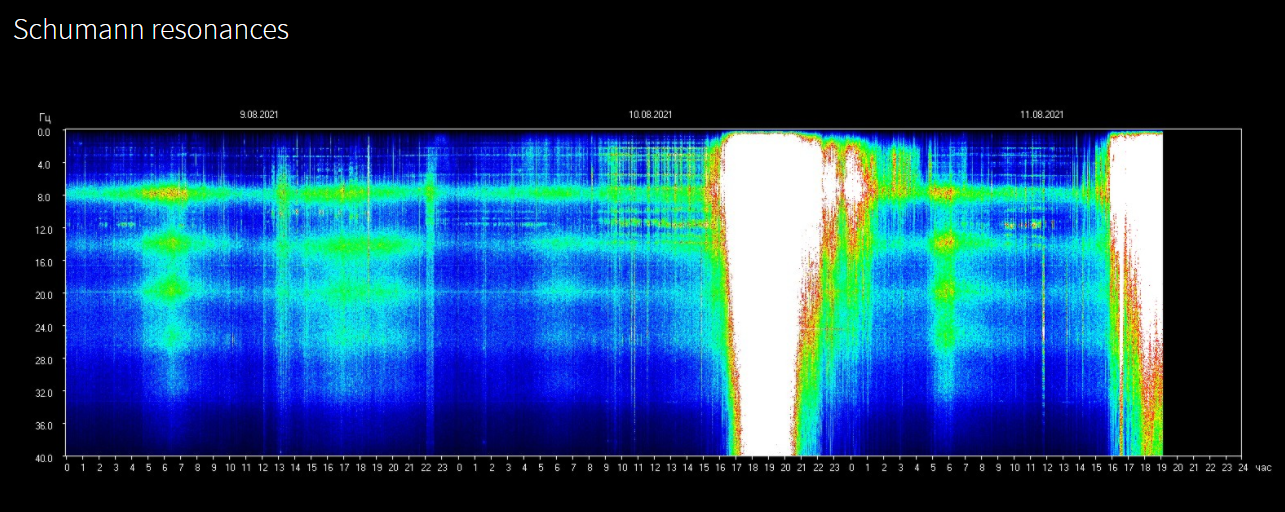Select the 11.08.2021 date label
The height and width of the screenshot is (512, 1285).
click(1042, 115)
